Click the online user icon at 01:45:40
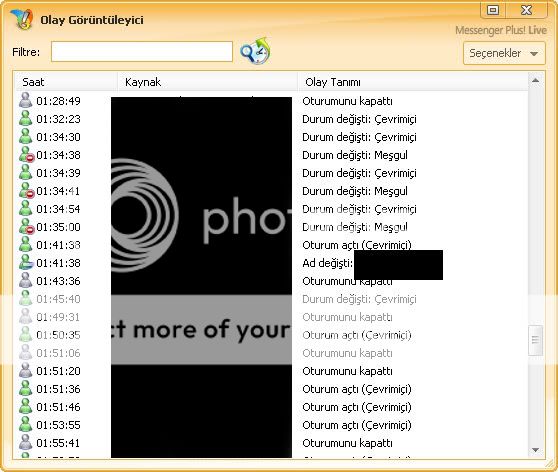558x472 pixels. click(25, 299)
